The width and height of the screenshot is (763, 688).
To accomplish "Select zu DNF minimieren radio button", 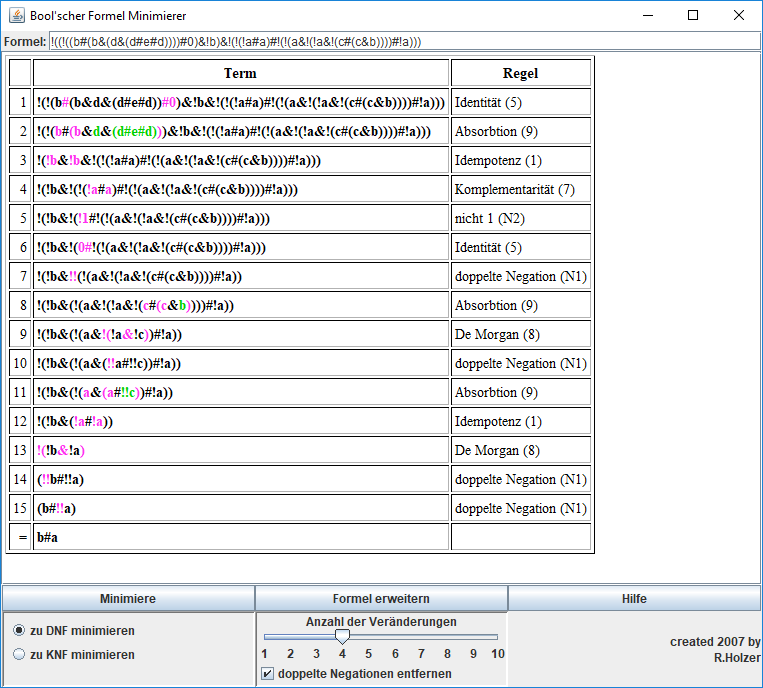I will coord(19,631).
